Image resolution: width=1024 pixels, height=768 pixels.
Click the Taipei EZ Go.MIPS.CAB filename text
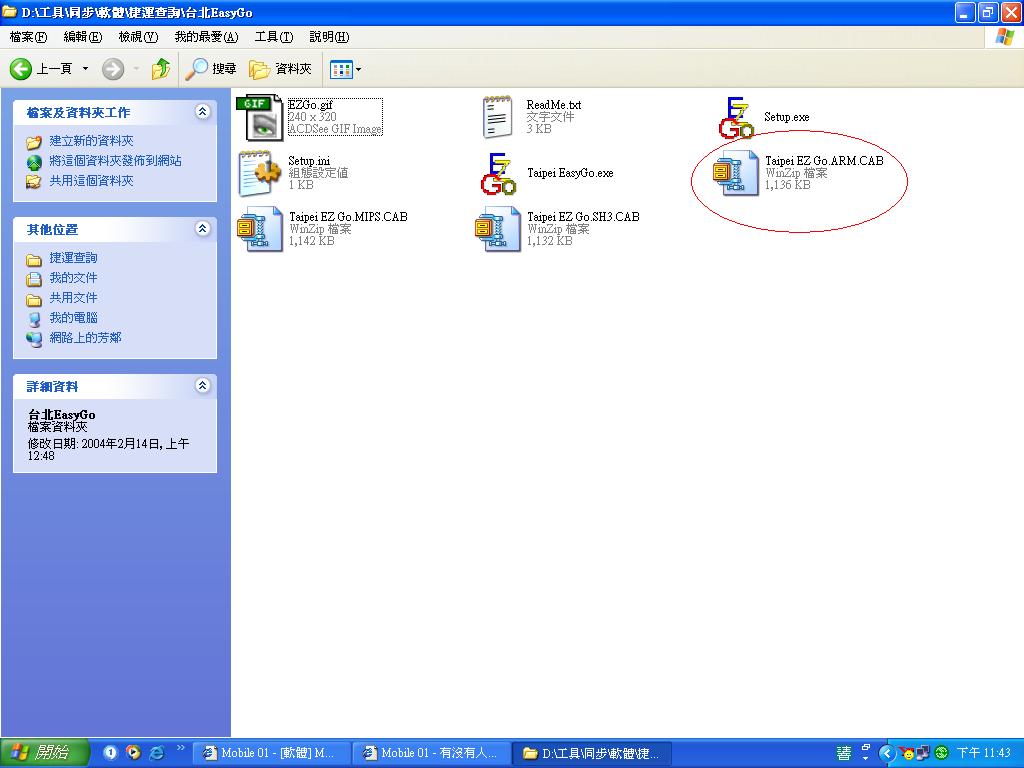(348, 217)
